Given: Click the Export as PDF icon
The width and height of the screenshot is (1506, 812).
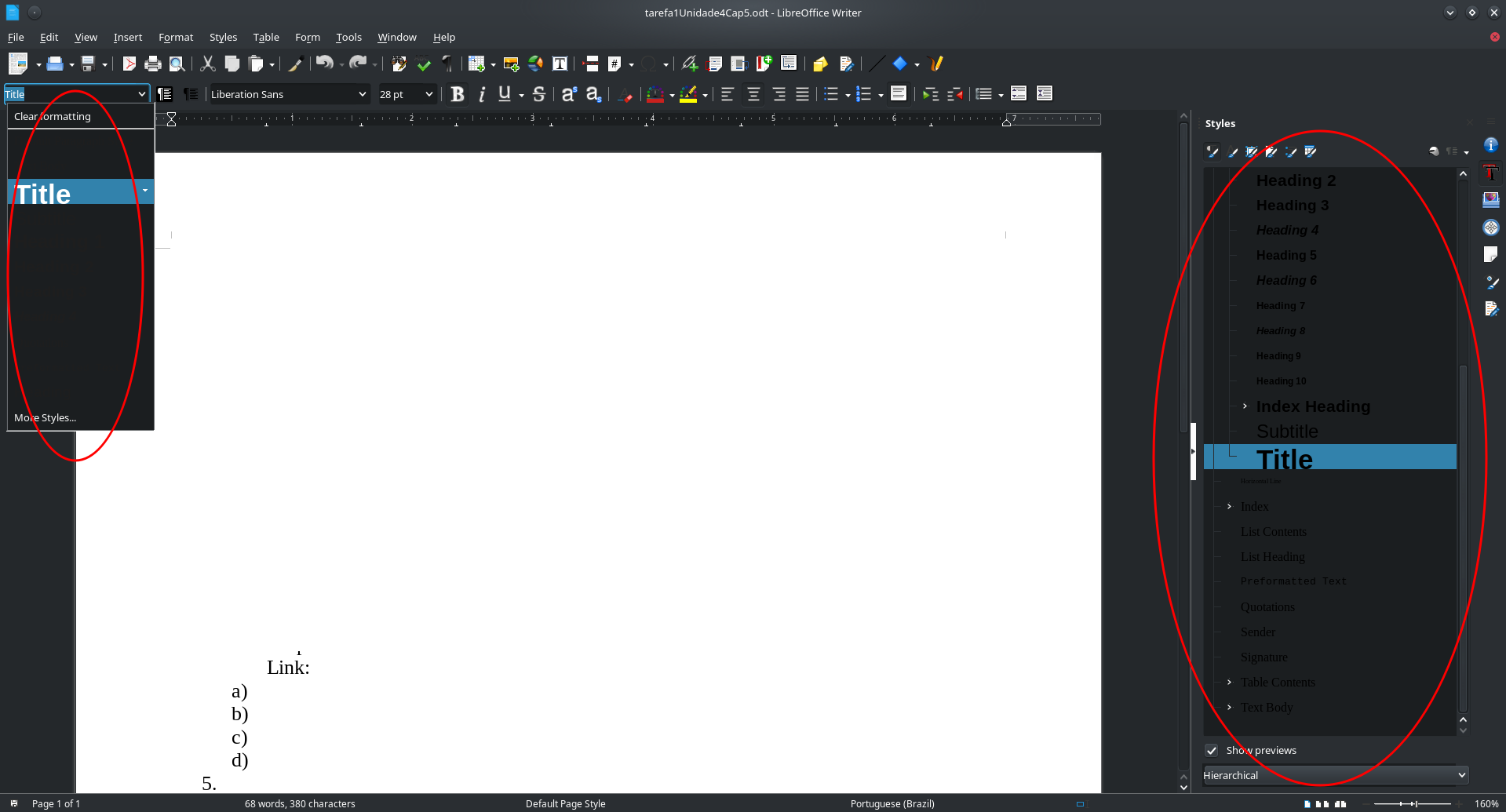Looking at the screenshot, I should coord(129,64).
